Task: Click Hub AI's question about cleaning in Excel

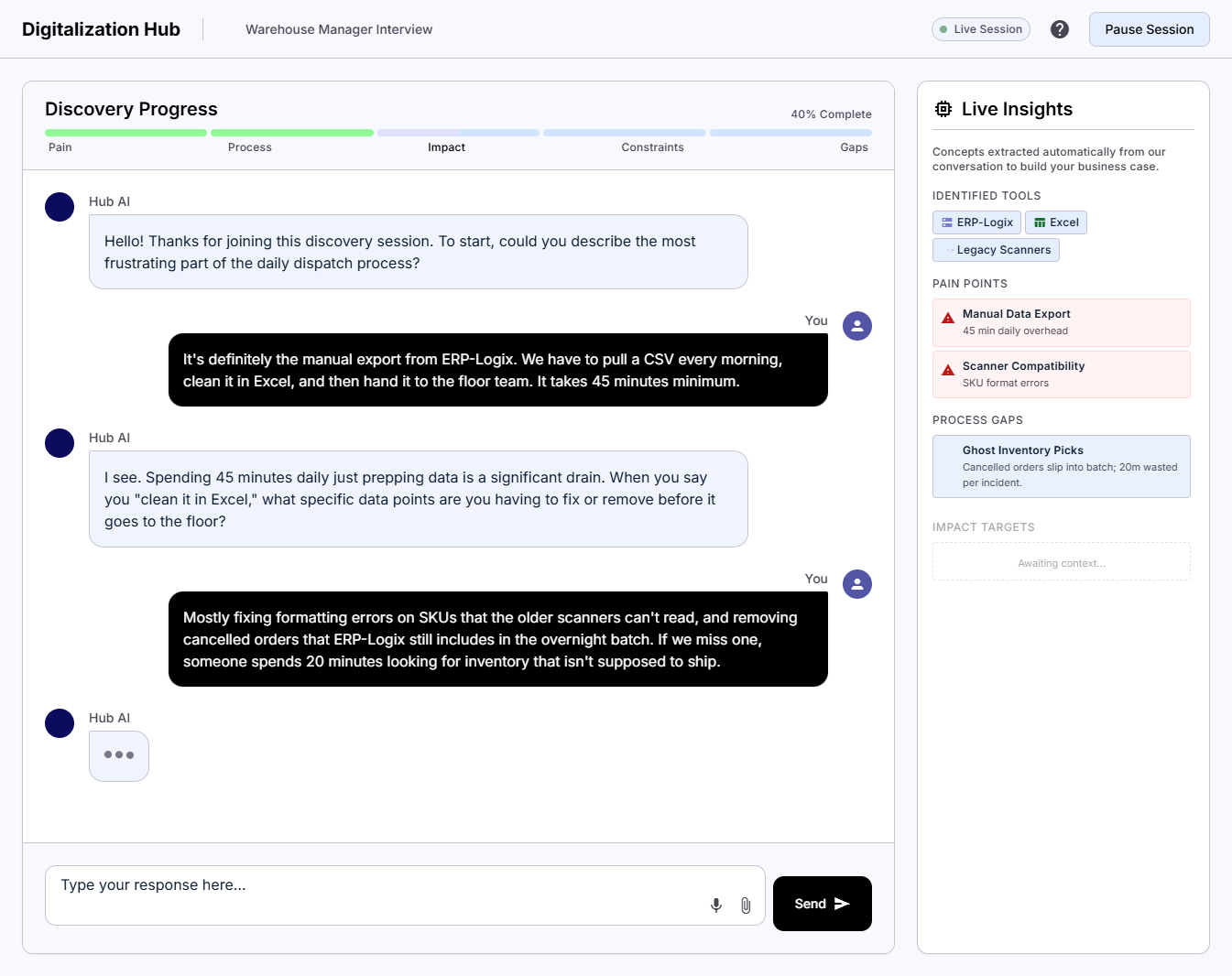Action: (419, 499)
